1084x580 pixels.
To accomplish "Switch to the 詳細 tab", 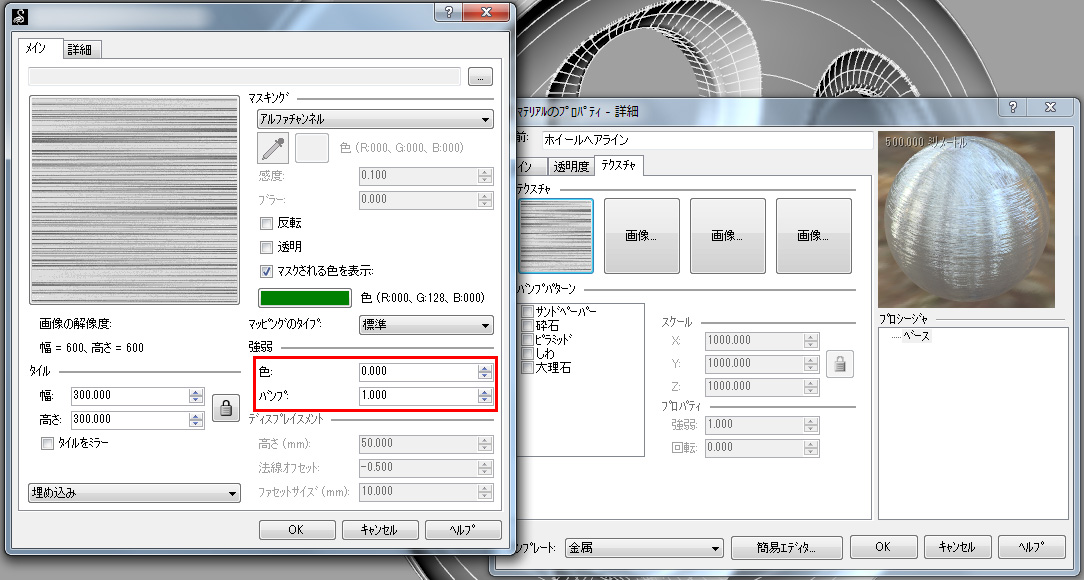I will pyautogui.click(x=81, y=49).
